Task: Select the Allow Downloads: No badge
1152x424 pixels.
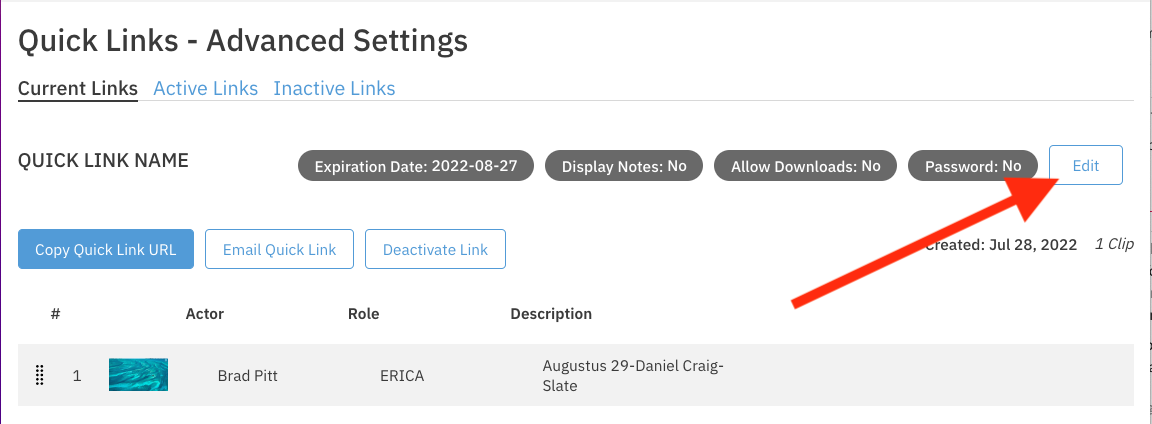Action: tap(805, 166)
